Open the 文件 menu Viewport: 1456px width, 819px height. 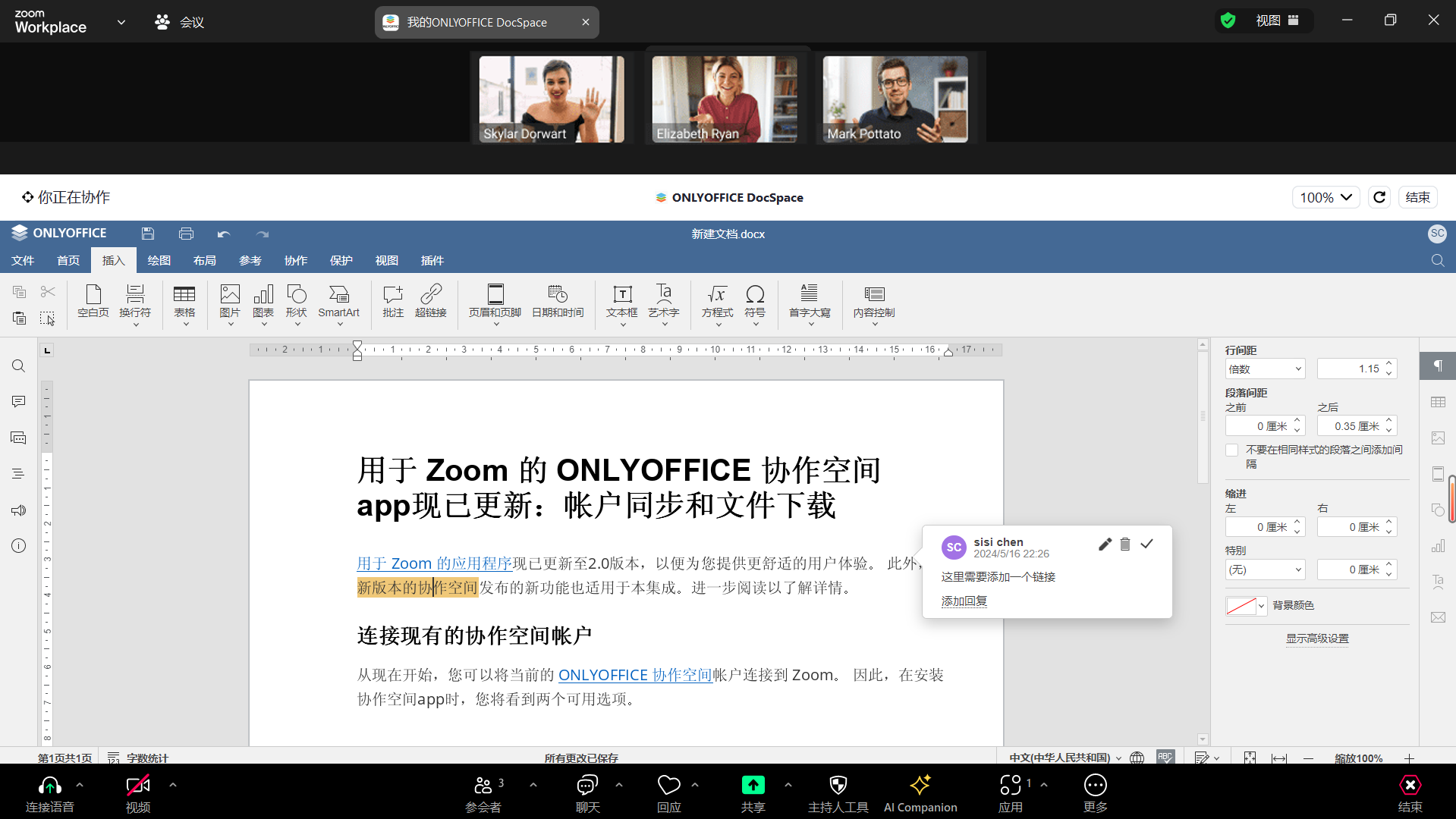(23, 260)
